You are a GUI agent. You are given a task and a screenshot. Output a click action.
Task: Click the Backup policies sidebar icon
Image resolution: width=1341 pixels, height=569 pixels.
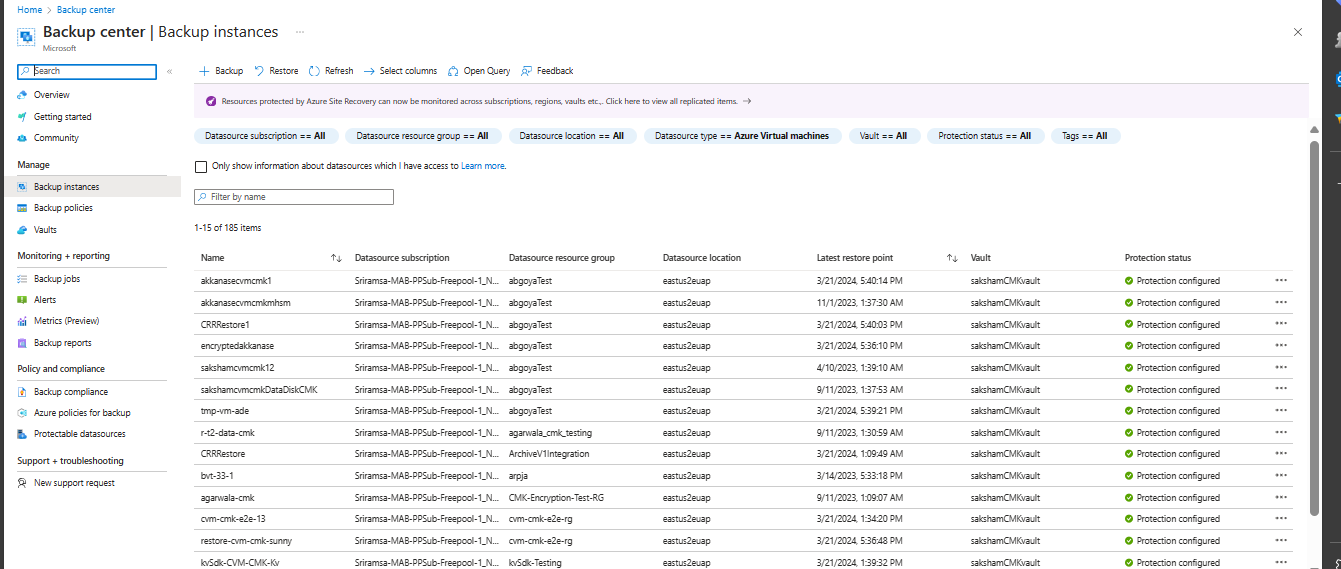coord(22,208)
